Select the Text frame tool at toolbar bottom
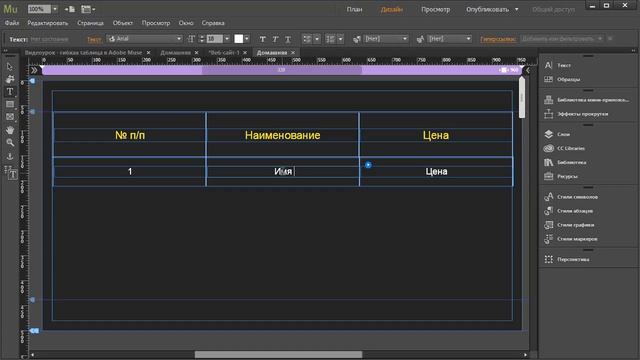 (12, 174)
